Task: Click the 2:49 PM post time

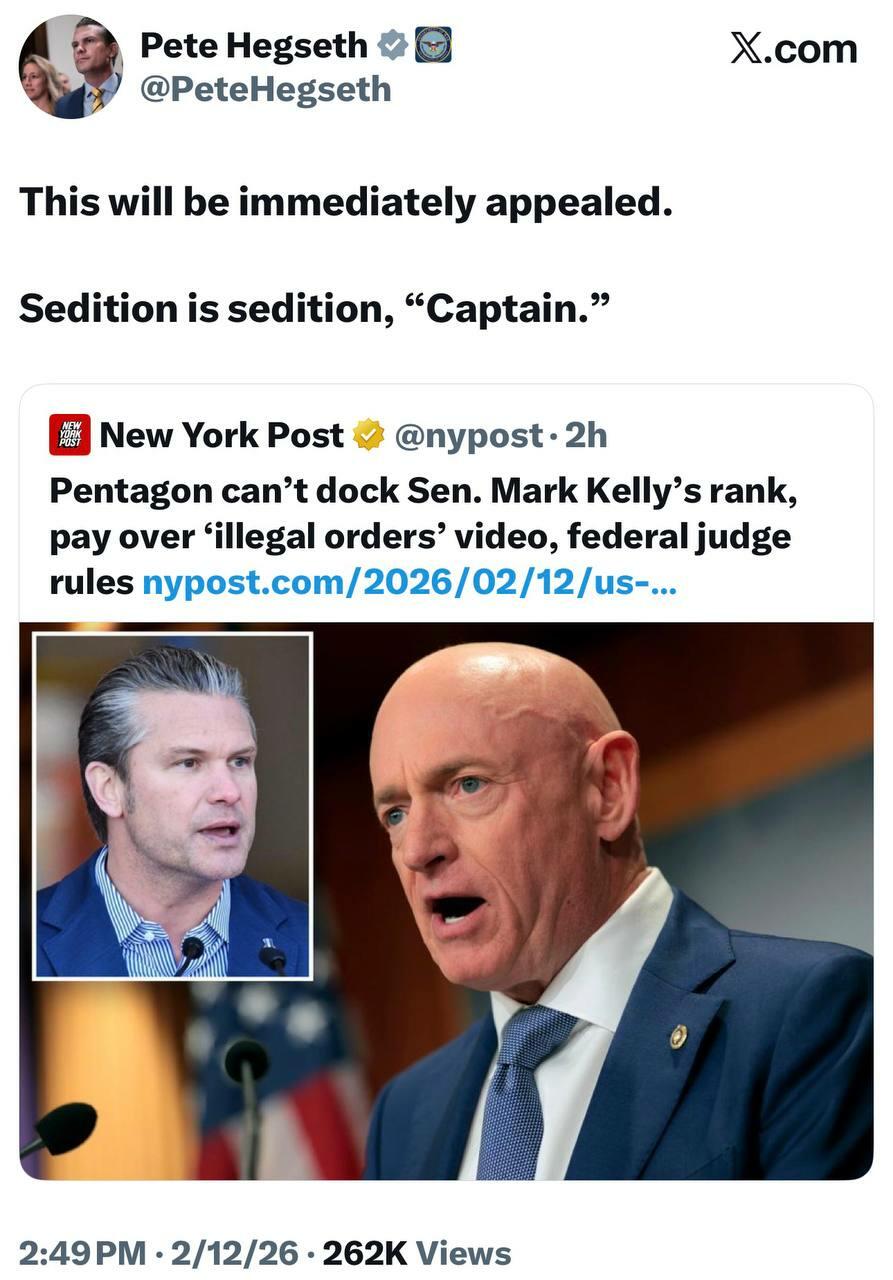Action: coord(83,1253)
